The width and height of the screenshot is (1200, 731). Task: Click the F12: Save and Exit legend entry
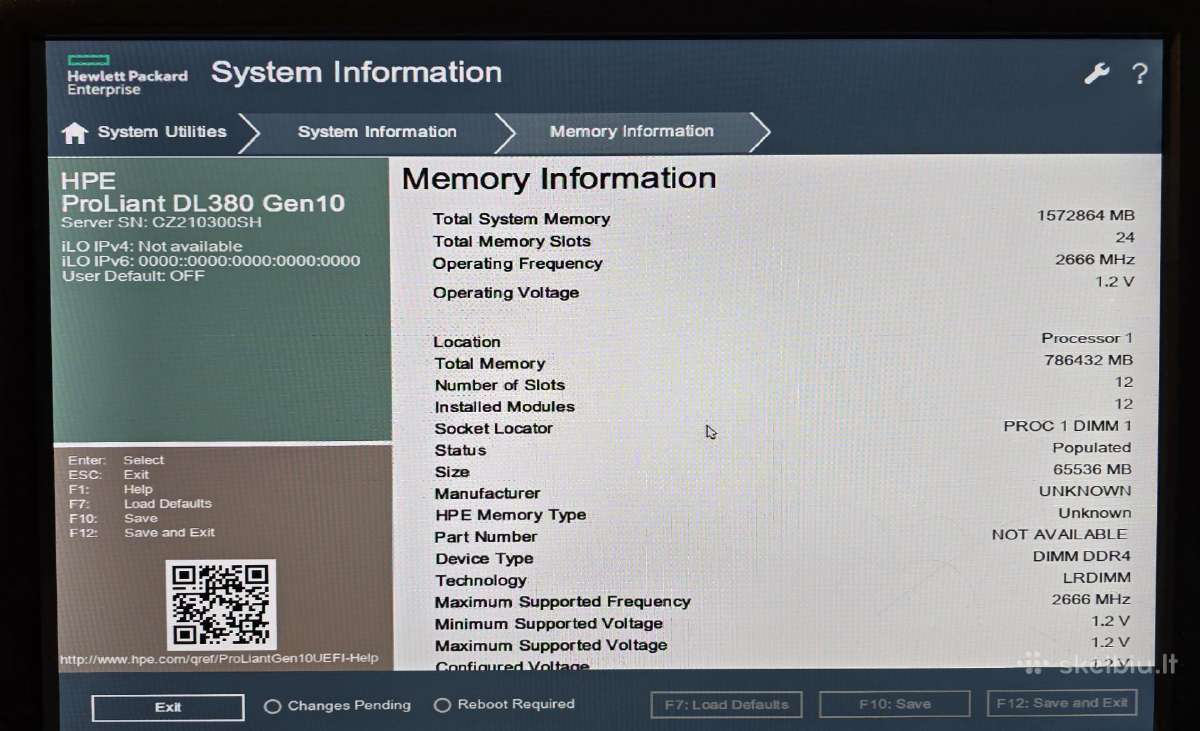[141, 533]
